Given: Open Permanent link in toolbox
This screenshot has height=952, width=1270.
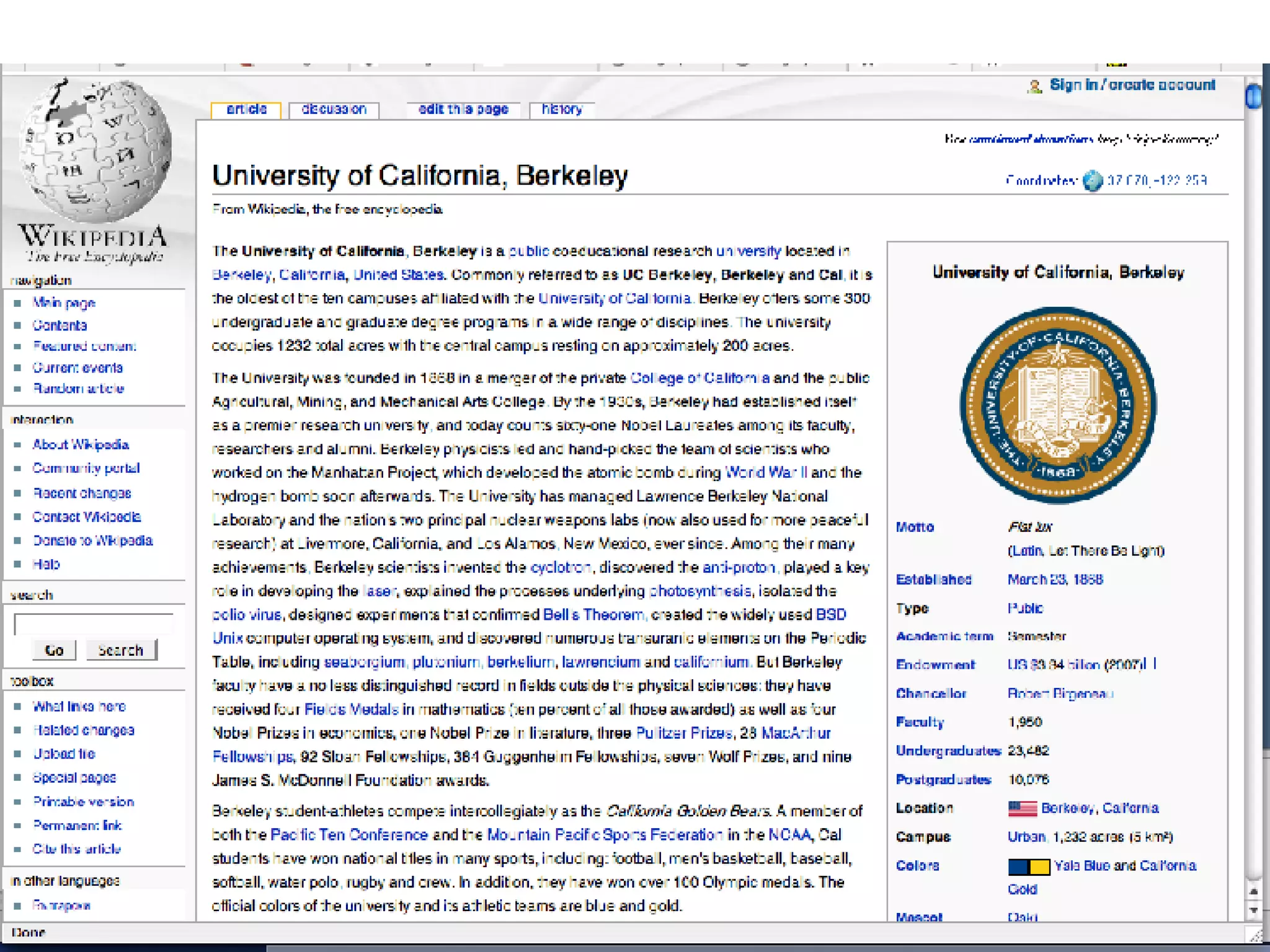Looking at the screenshot, I should point(78,826).
